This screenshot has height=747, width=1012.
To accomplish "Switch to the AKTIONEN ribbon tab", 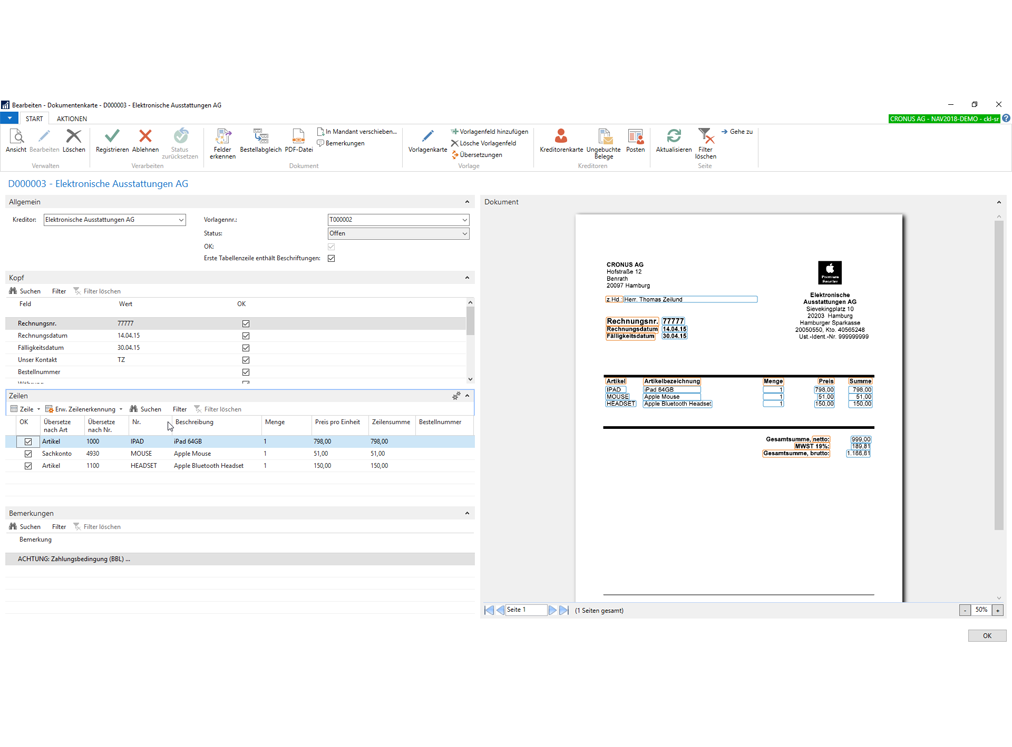I will coord(72,119).
